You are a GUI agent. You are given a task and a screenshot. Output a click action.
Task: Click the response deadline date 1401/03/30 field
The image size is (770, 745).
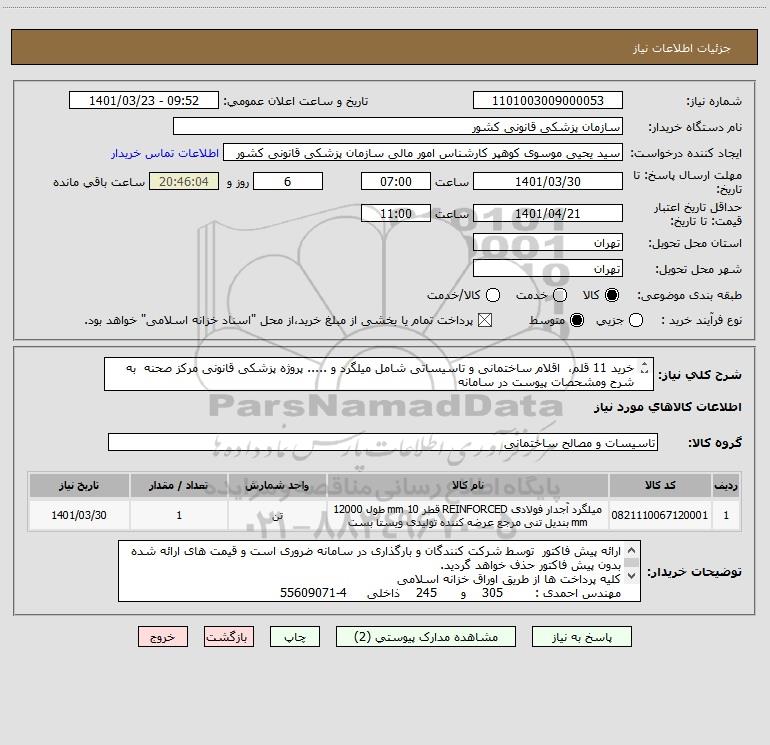pyautogui.click(x=548, y=182)
